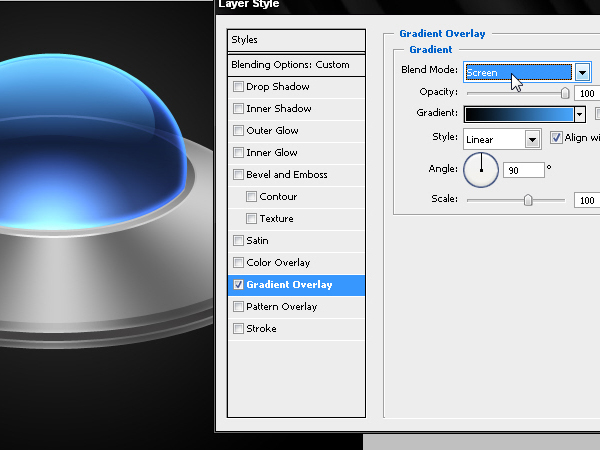The image size is (600, 450).
Task: Click the Scale slider handle
Action: [x=528, y=200]
